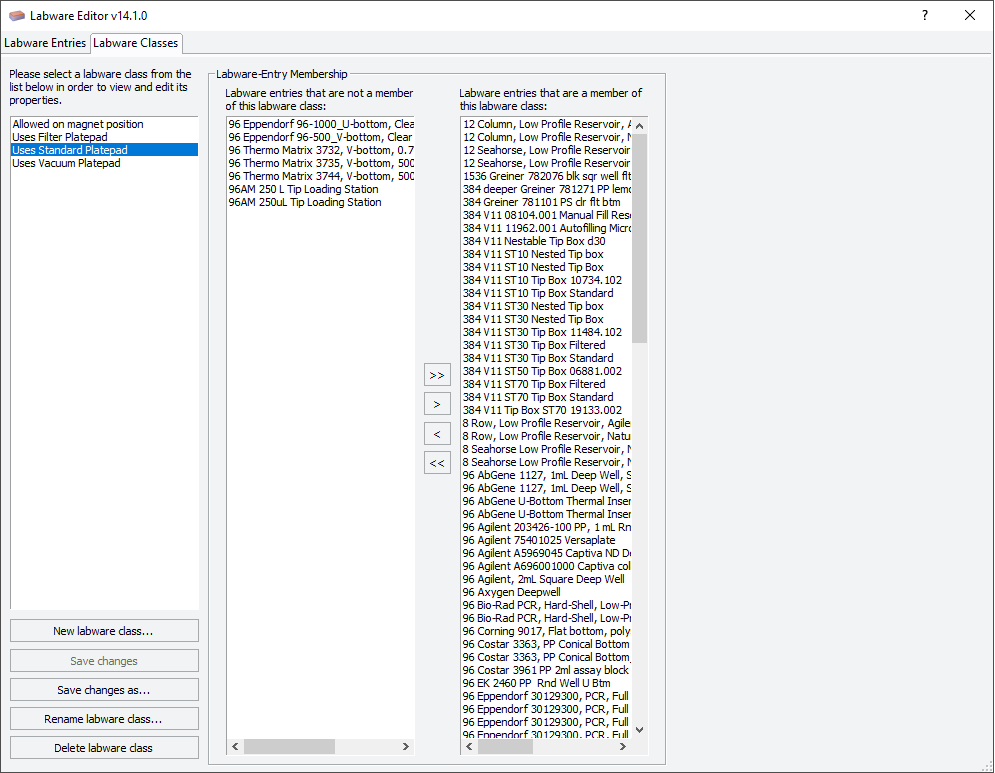Select '96 Corning 9017, Flat bottom' entry

click(546, 631)
